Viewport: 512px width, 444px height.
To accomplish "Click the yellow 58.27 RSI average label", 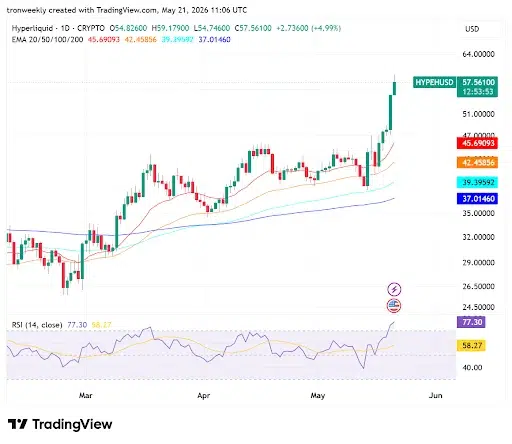I will 471,345.
